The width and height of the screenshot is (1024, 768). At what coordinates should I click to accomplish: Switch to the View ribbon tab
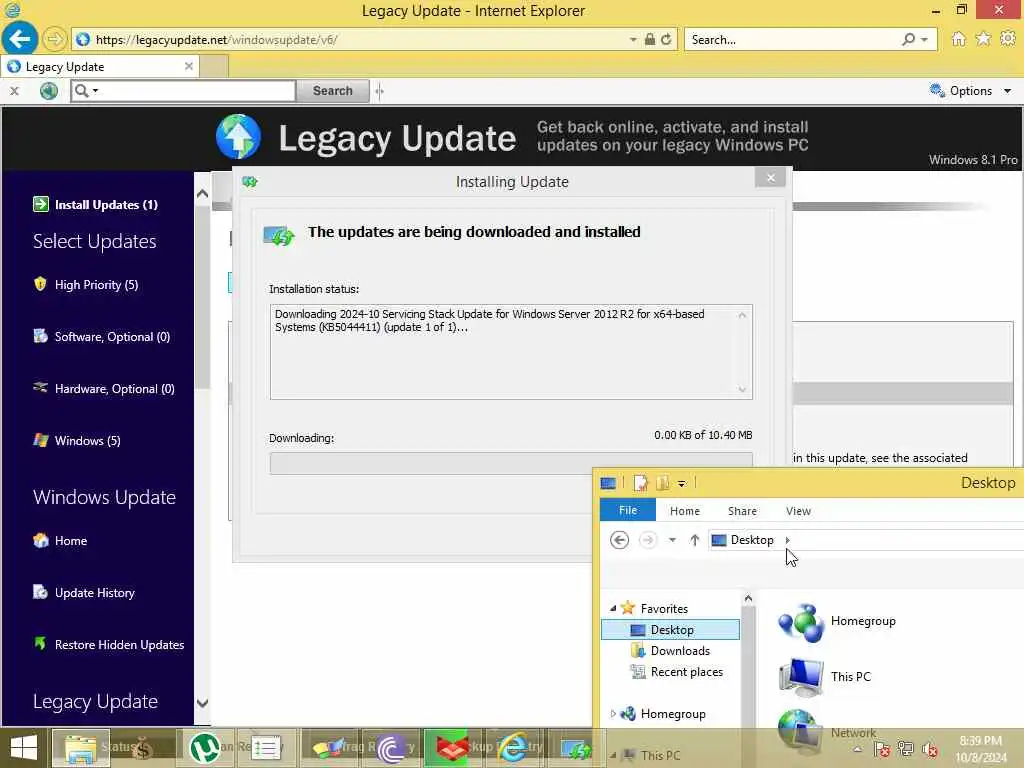pos(798,511)
